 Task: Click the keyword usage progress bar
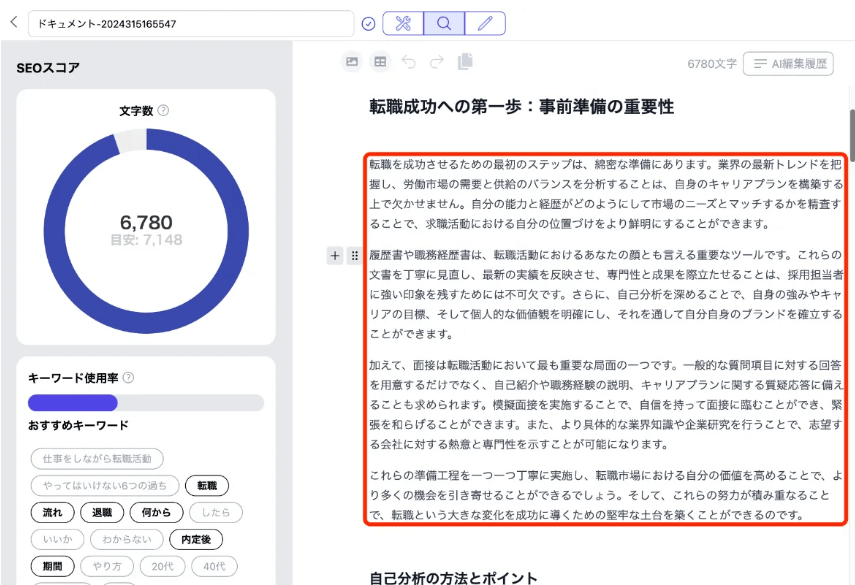click(x=146, y=403)
